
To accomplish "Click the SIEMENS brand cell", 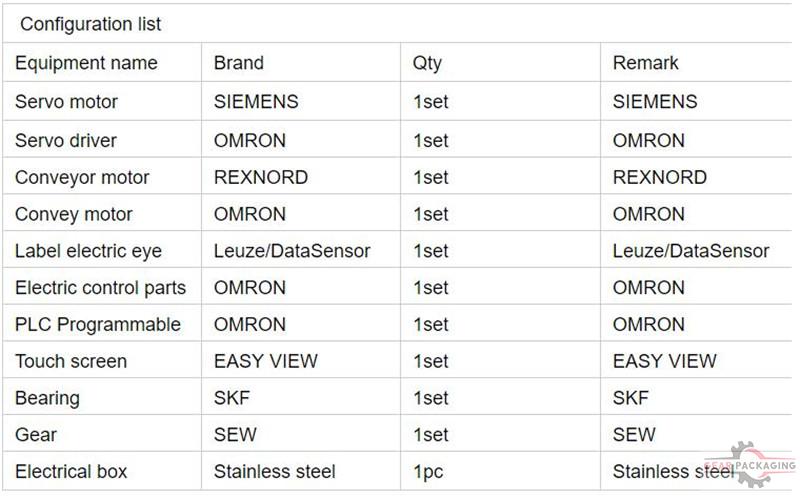I will point(256,102).
